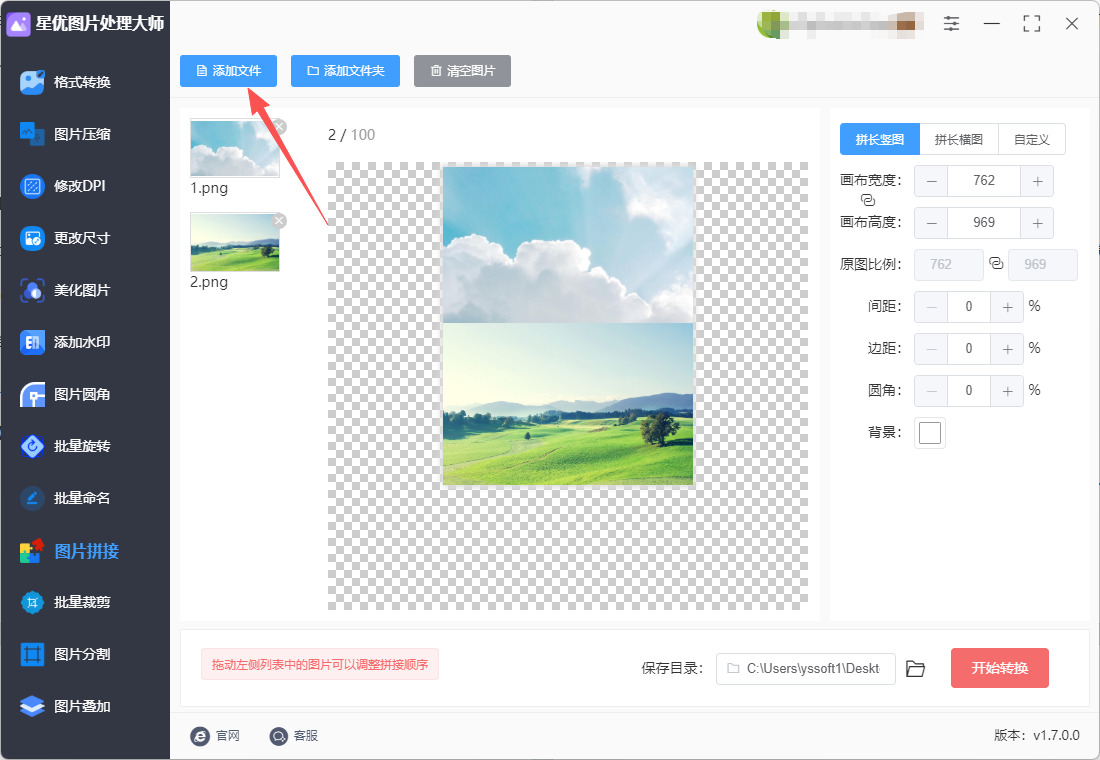This screenshot has width=1100, height=760.
Task: Decrease 画布高度 with minus button
Action: [x=932, y=223]
